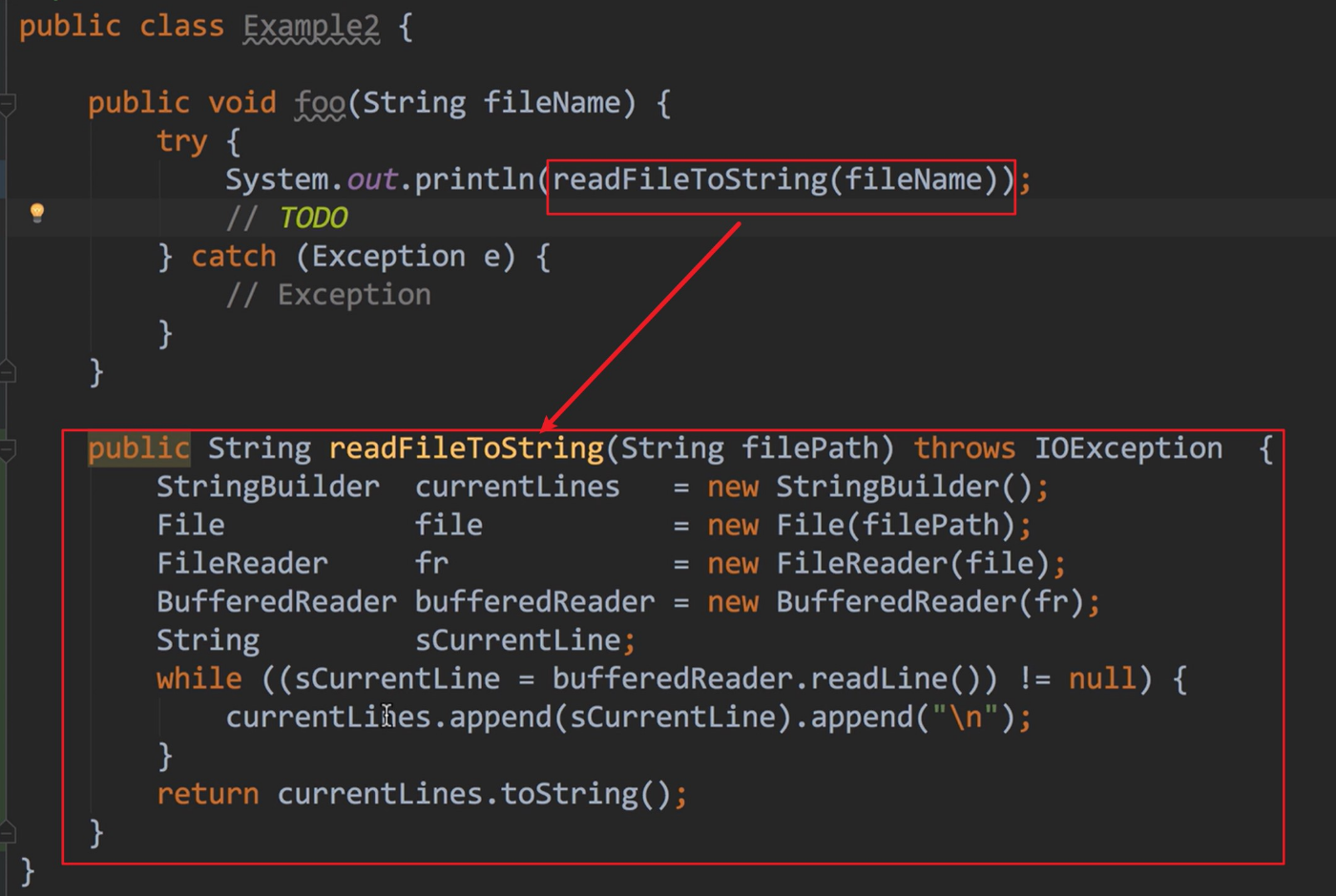This screenshot has width=1336, height=896.
Task: Click the FileReader type declaration
Action: coord(242,563)
